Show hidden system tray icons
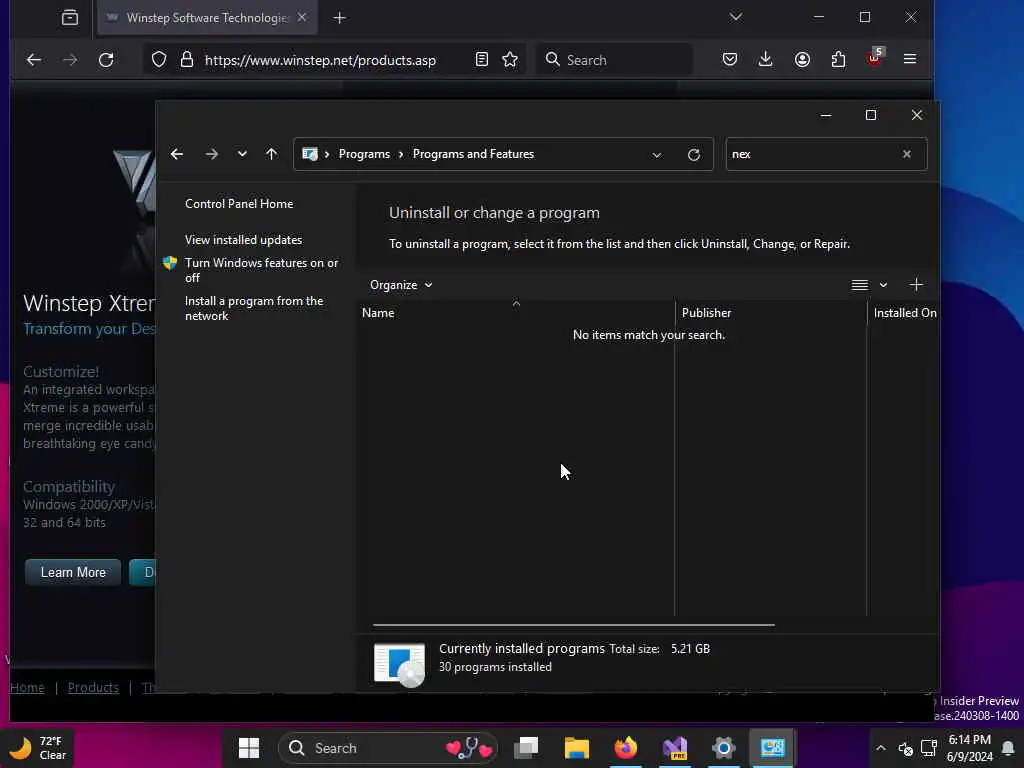This screenshot has height=768, width=1024. pos(880,748)
